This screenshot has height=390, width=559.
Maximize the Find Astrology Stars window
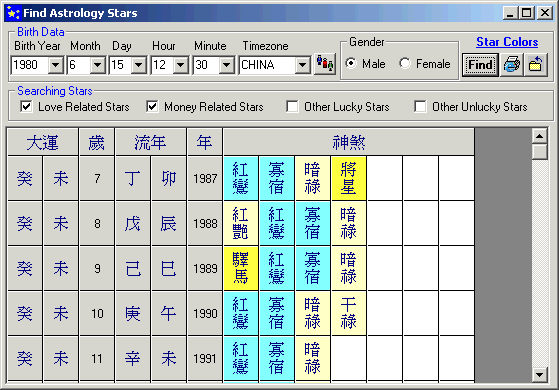tap(527, 13)
